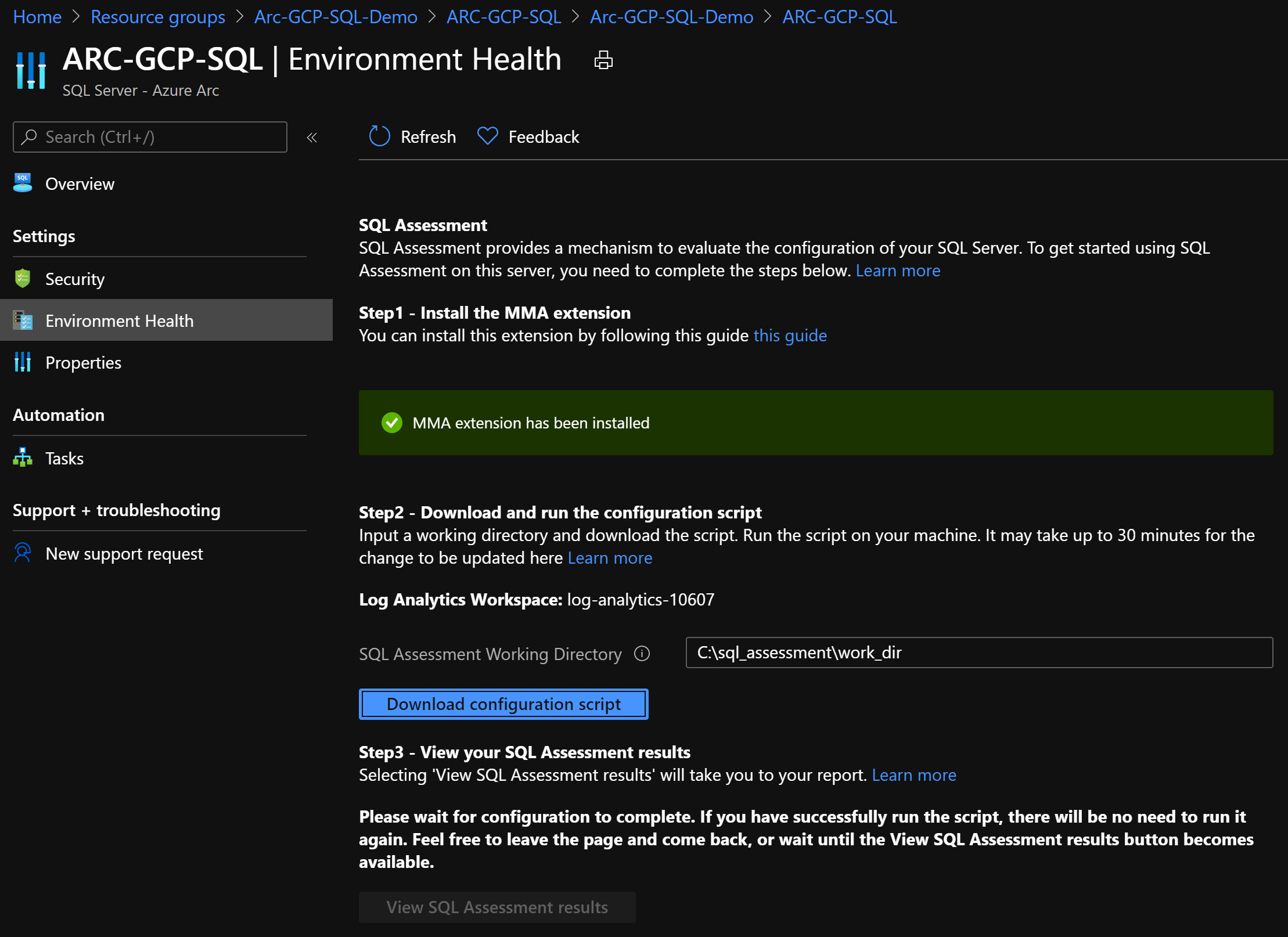Click the 'SQL Server - Azure Arc' subtitle

pos(141,91)
